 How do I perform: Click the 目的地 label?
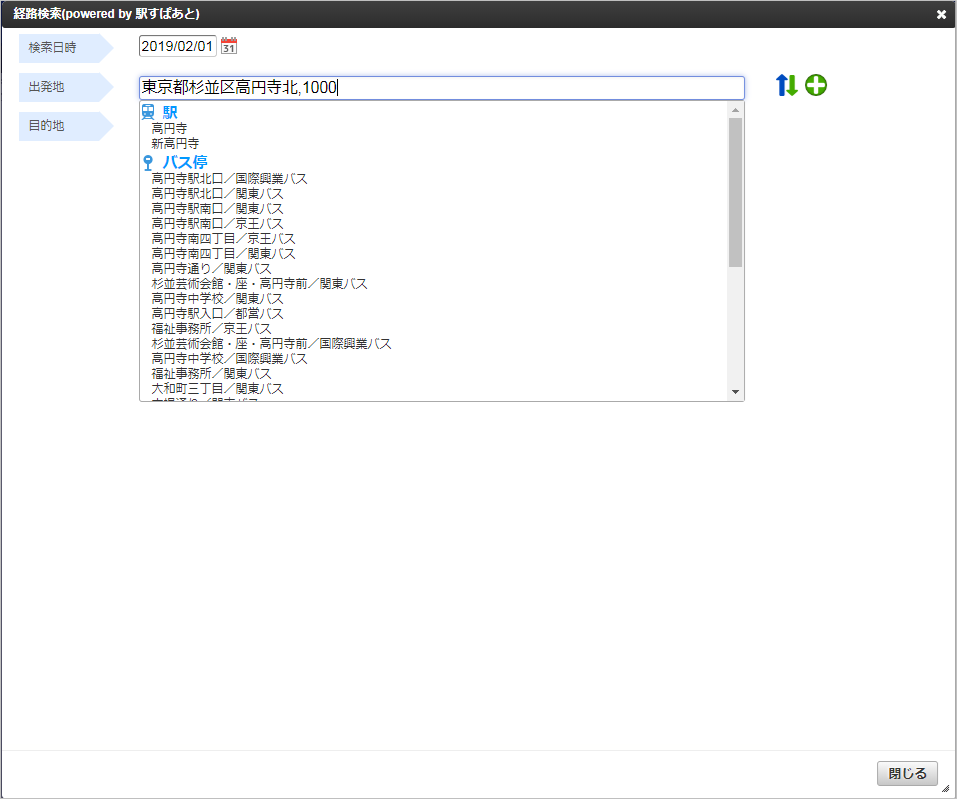[46, 126]
